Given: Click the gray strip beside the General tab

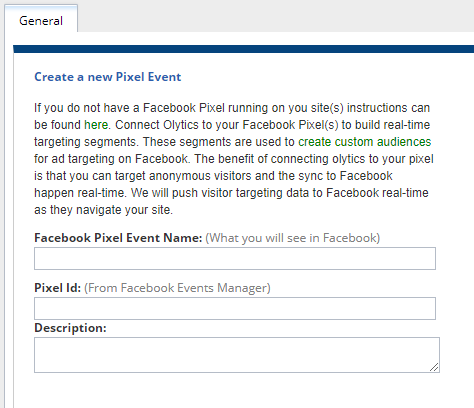Looking at the screenshot, I should pyautogui.click(x=276, y=16).
